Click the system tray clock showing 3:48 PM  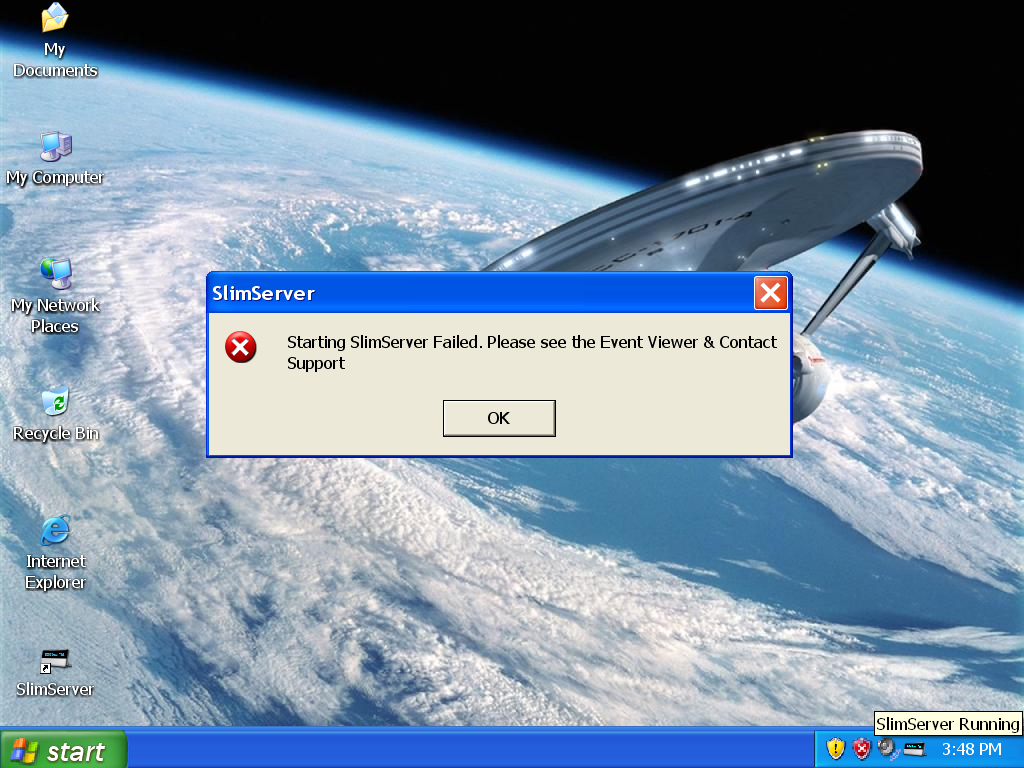point(971,749)
